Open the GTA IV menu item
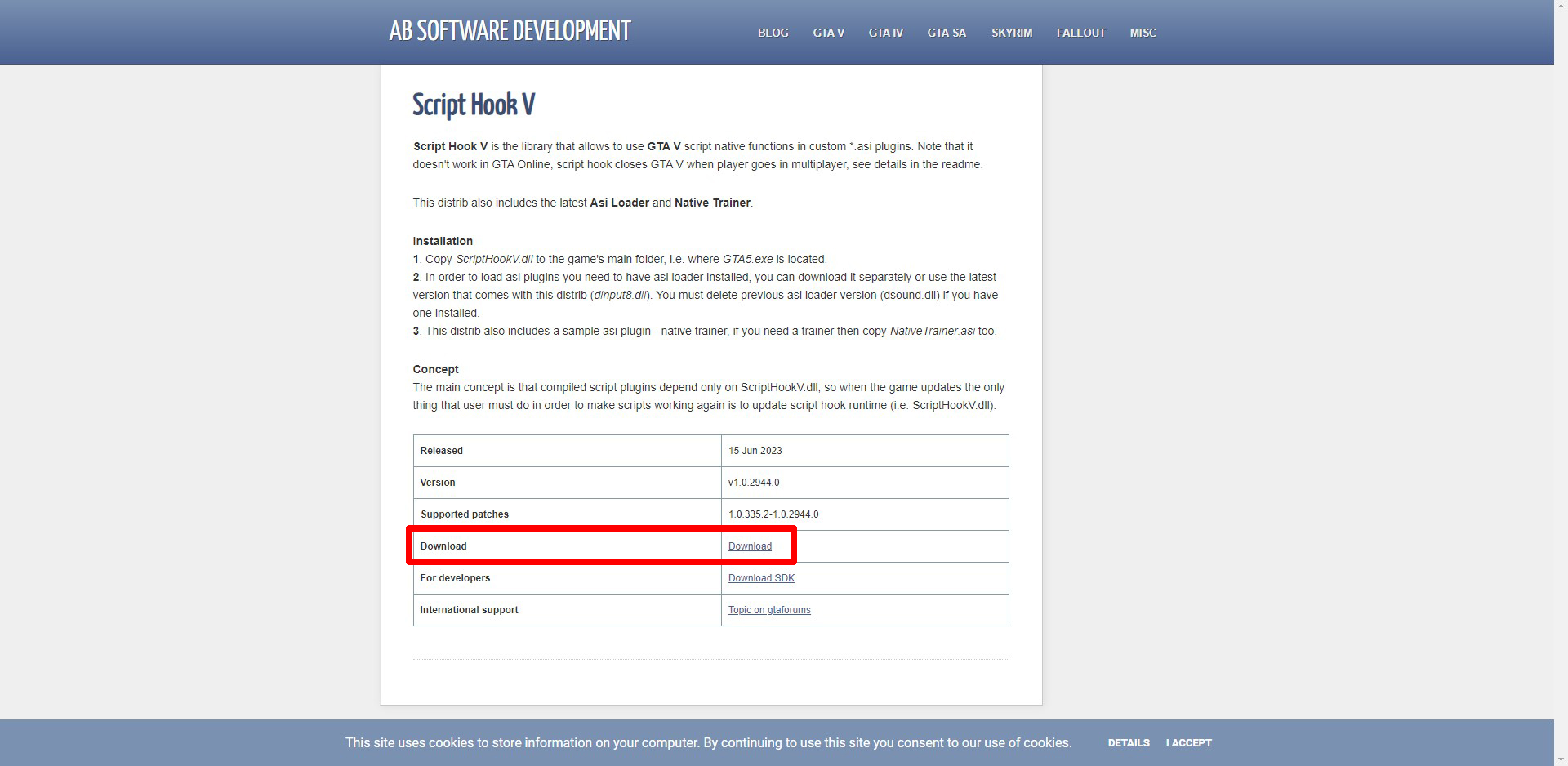 pyautogui.click(x=885, y=33)
